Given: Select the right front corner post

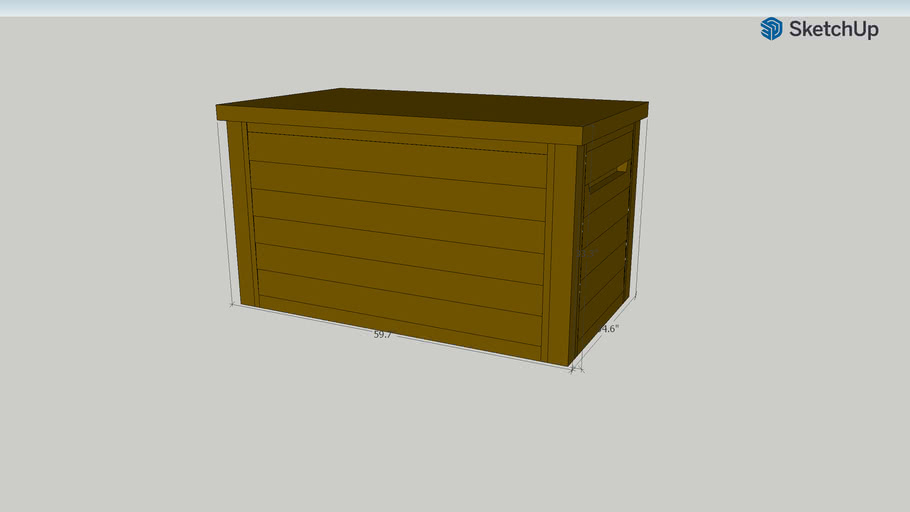Looking at the screenshot, I should point(560,254).
